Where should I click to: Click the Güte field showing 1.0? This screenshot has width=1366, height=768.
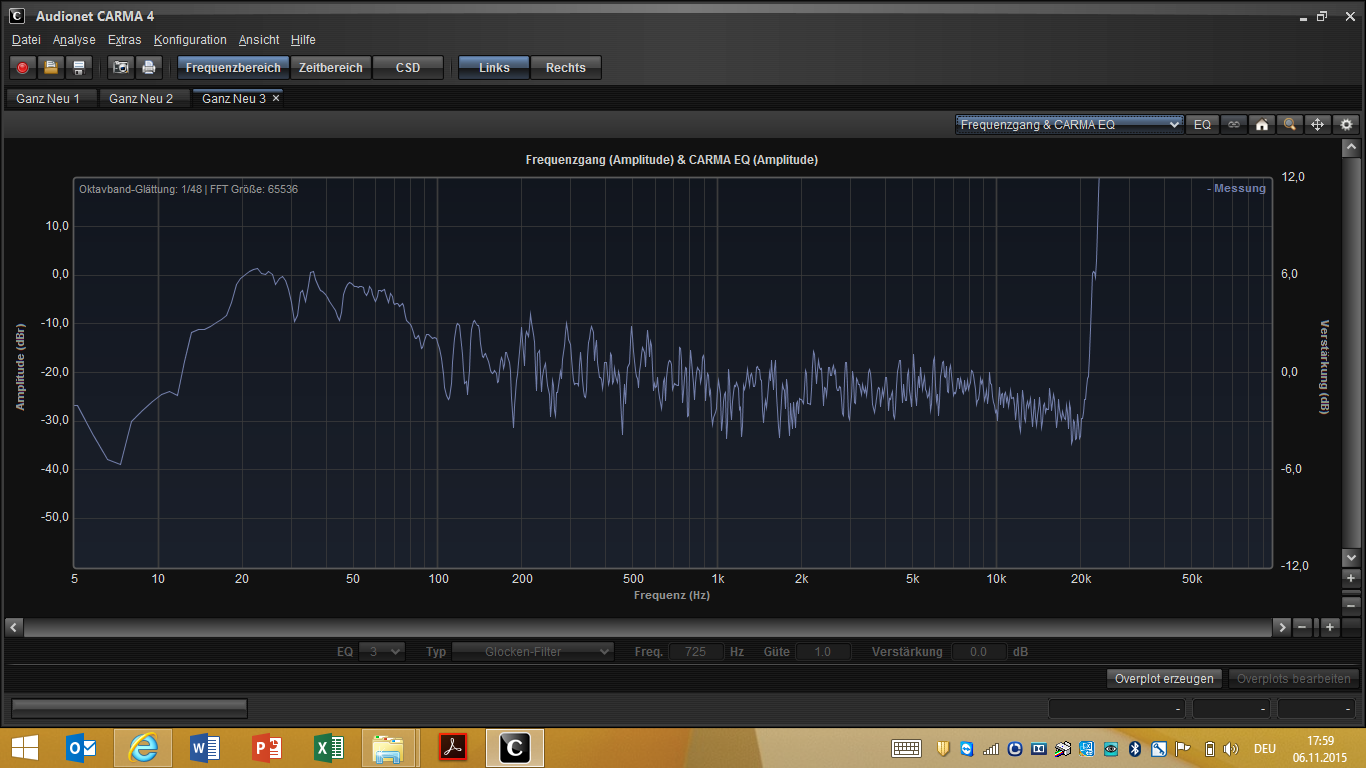822,651
